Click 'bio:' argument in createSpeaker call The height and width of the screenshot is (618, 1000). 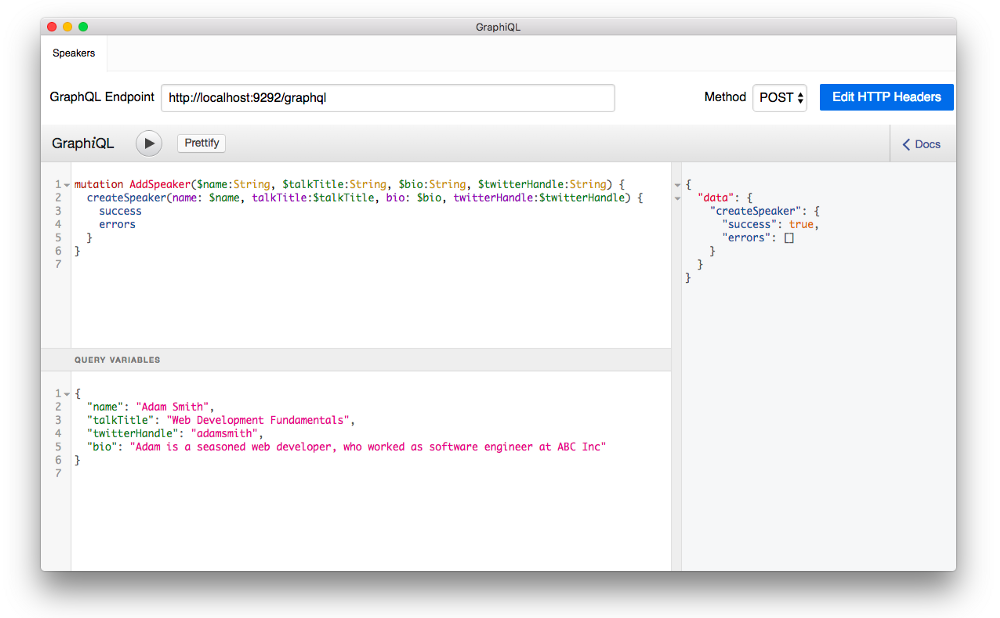(x=399, y=198)
